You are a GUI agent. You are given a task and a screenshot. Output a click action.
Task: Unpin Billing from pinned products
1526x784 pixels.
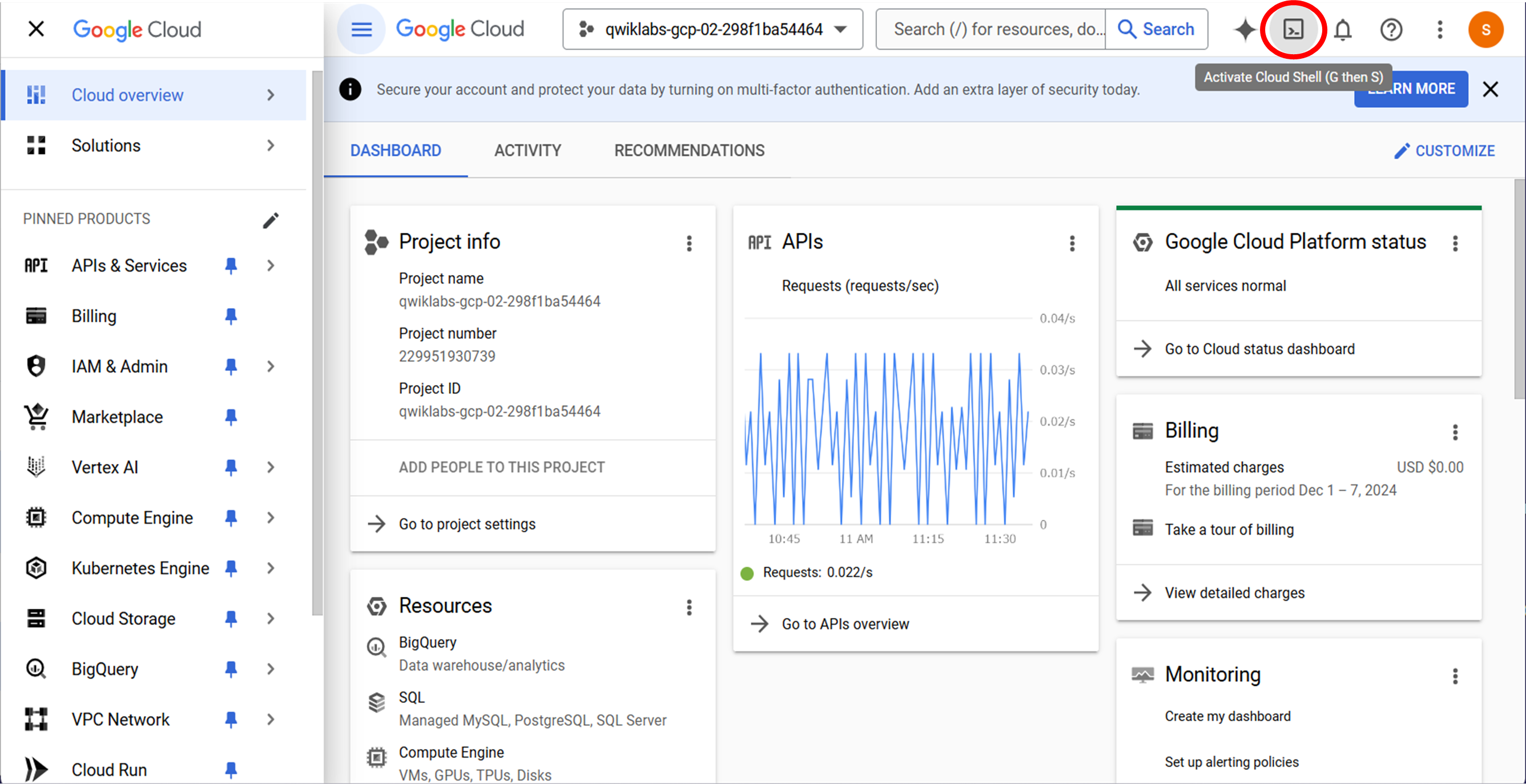(x=231, y=316)
